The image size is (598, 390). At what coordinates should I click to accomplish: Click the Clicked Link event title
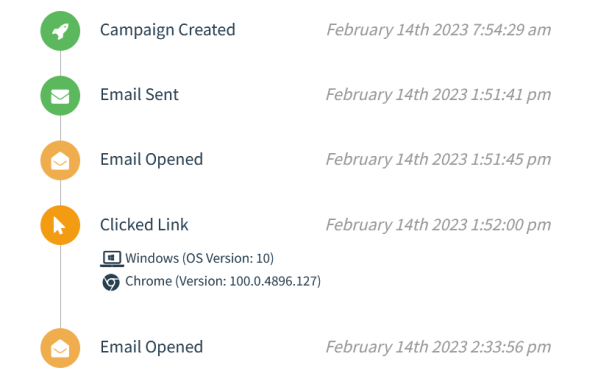click(144, 225)
